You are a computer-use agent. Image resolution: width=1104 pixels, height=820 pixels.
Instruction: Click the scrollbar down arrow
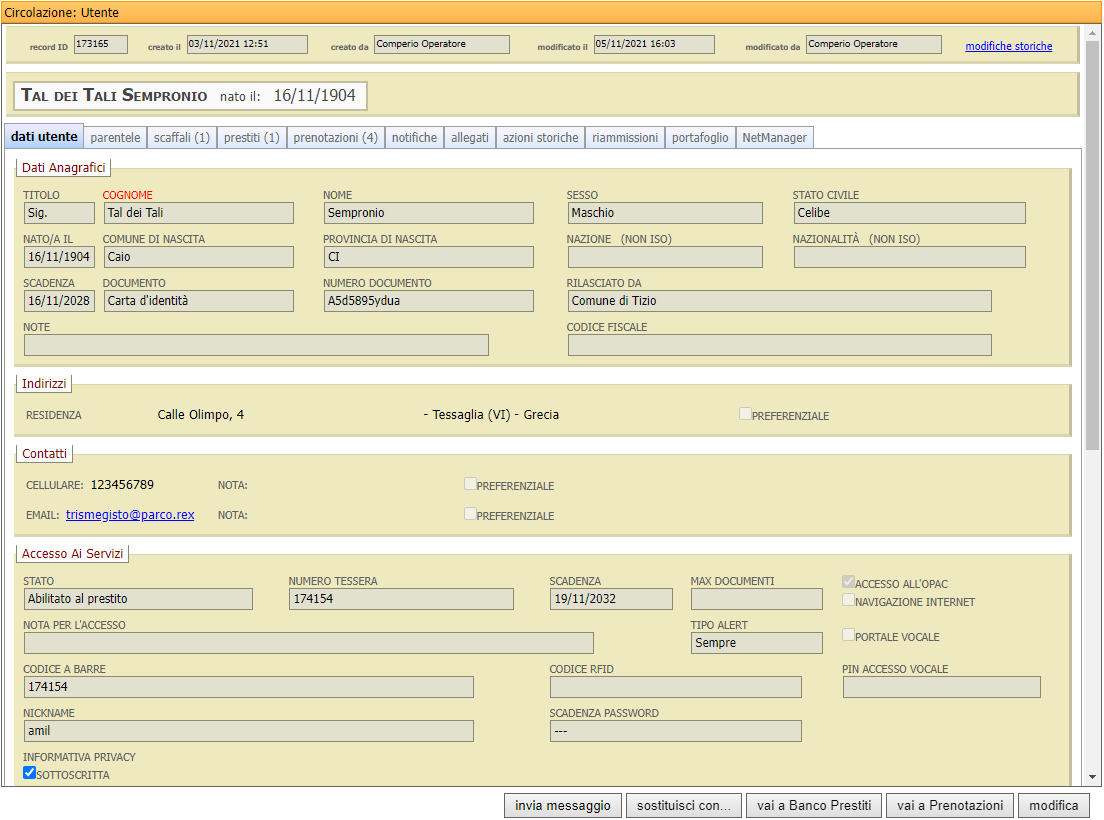pos(1092,777)
